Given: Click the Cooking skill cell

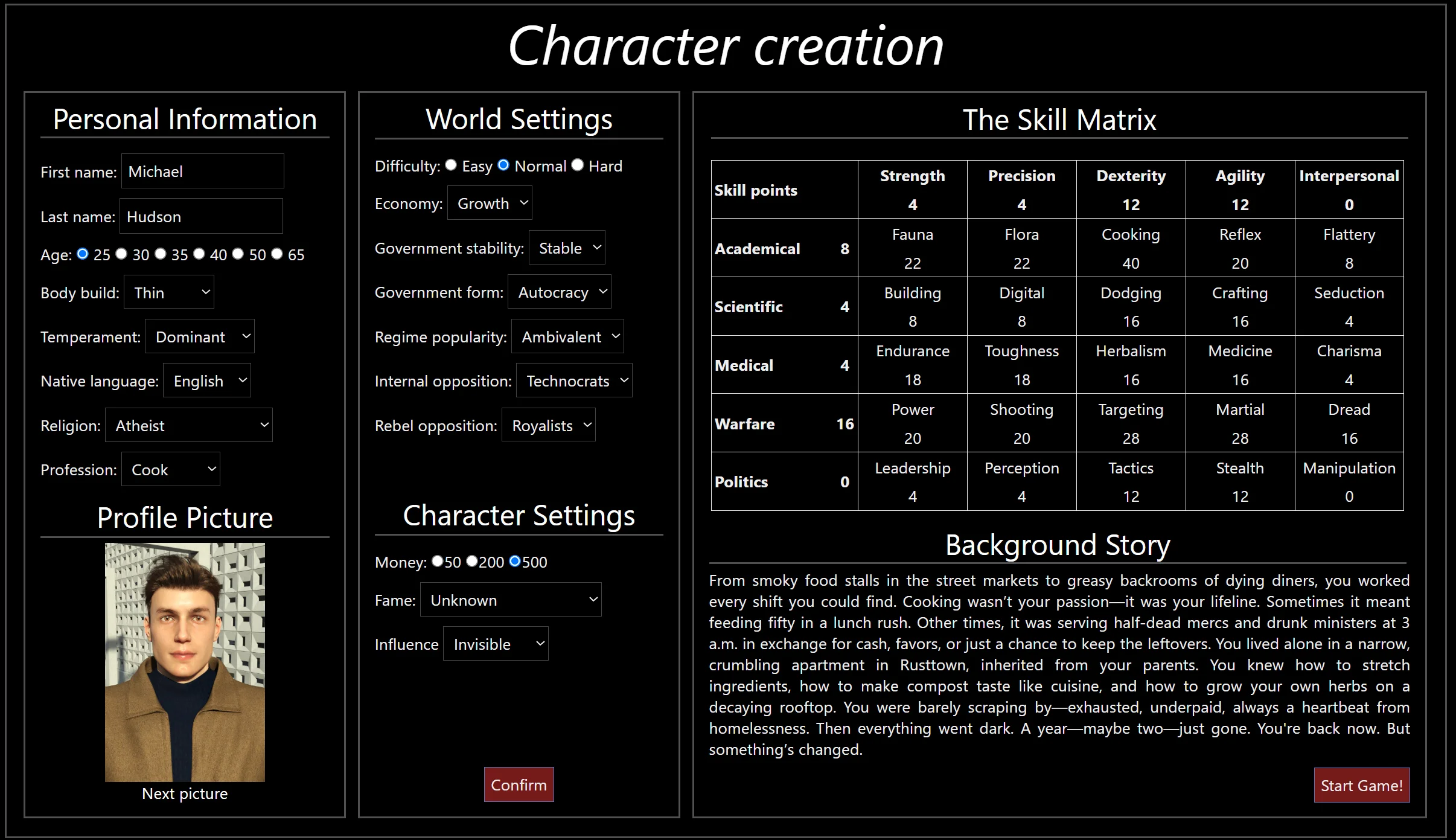Looking at the screenshot, I should pyautogui.click(x=1131, y=248).
